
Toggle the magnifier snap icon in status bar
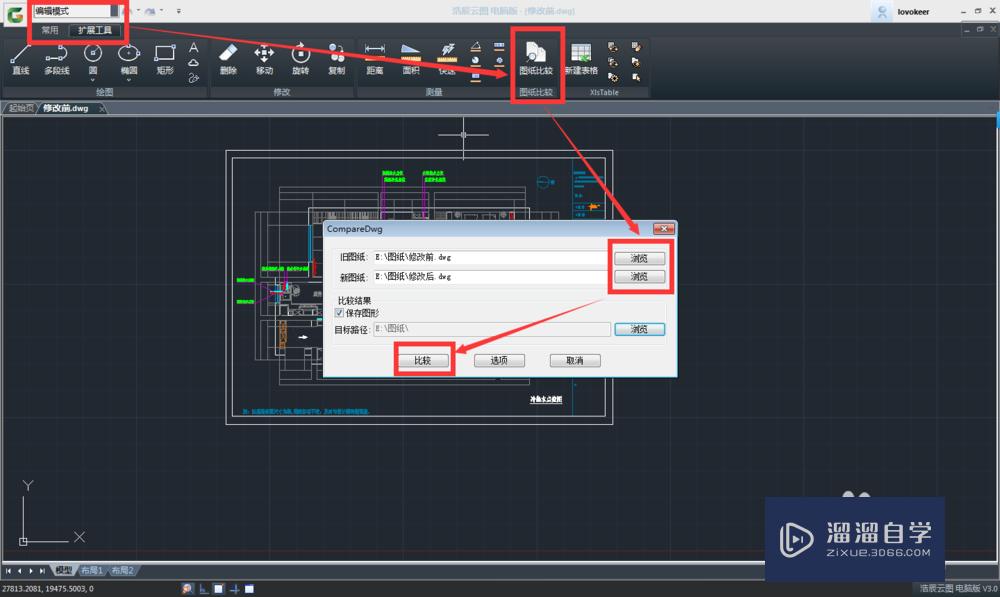click(187, 589)
